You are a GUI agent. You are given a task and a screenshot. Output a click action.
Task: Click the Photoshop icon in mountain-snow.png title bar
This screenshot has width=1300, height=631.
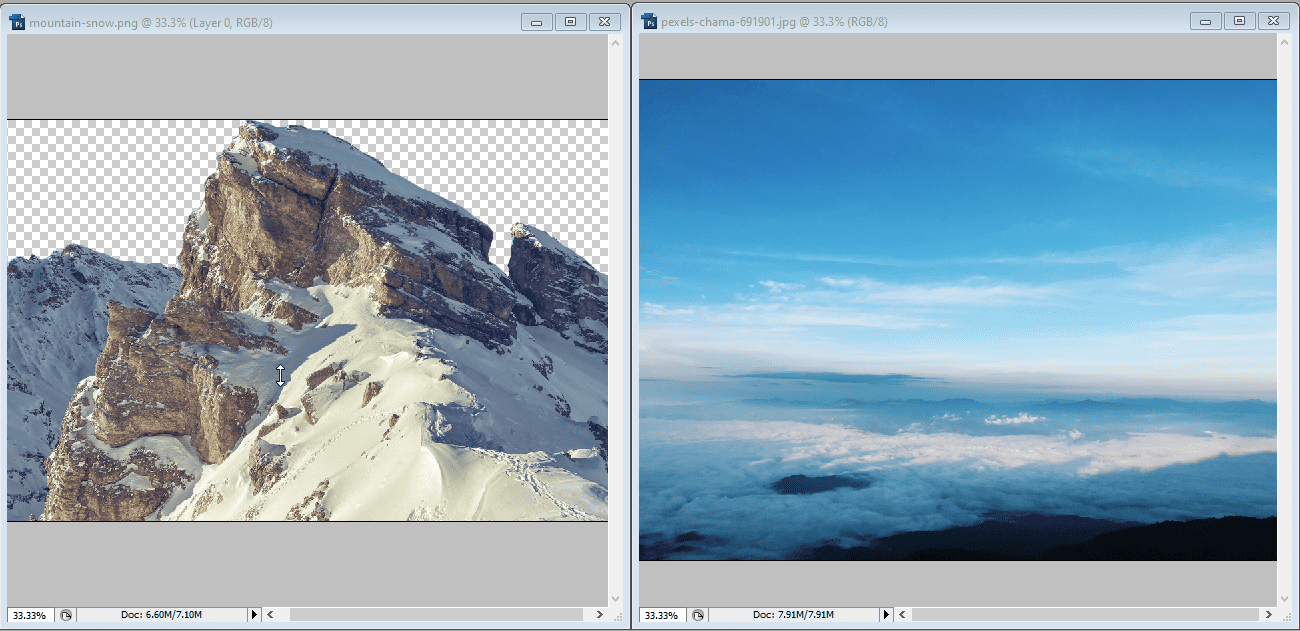(x=17, y=21)
